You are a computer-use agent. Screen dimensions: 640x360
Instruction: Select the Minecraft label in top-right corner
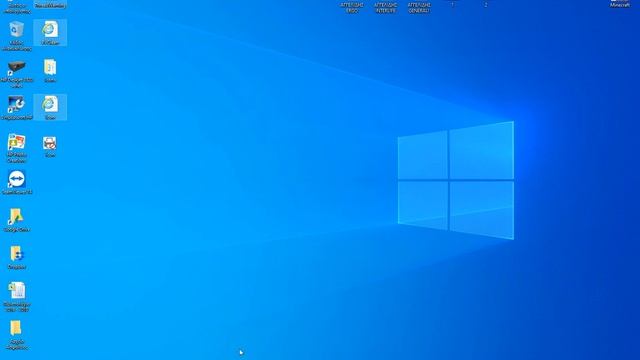click(620, 5)
